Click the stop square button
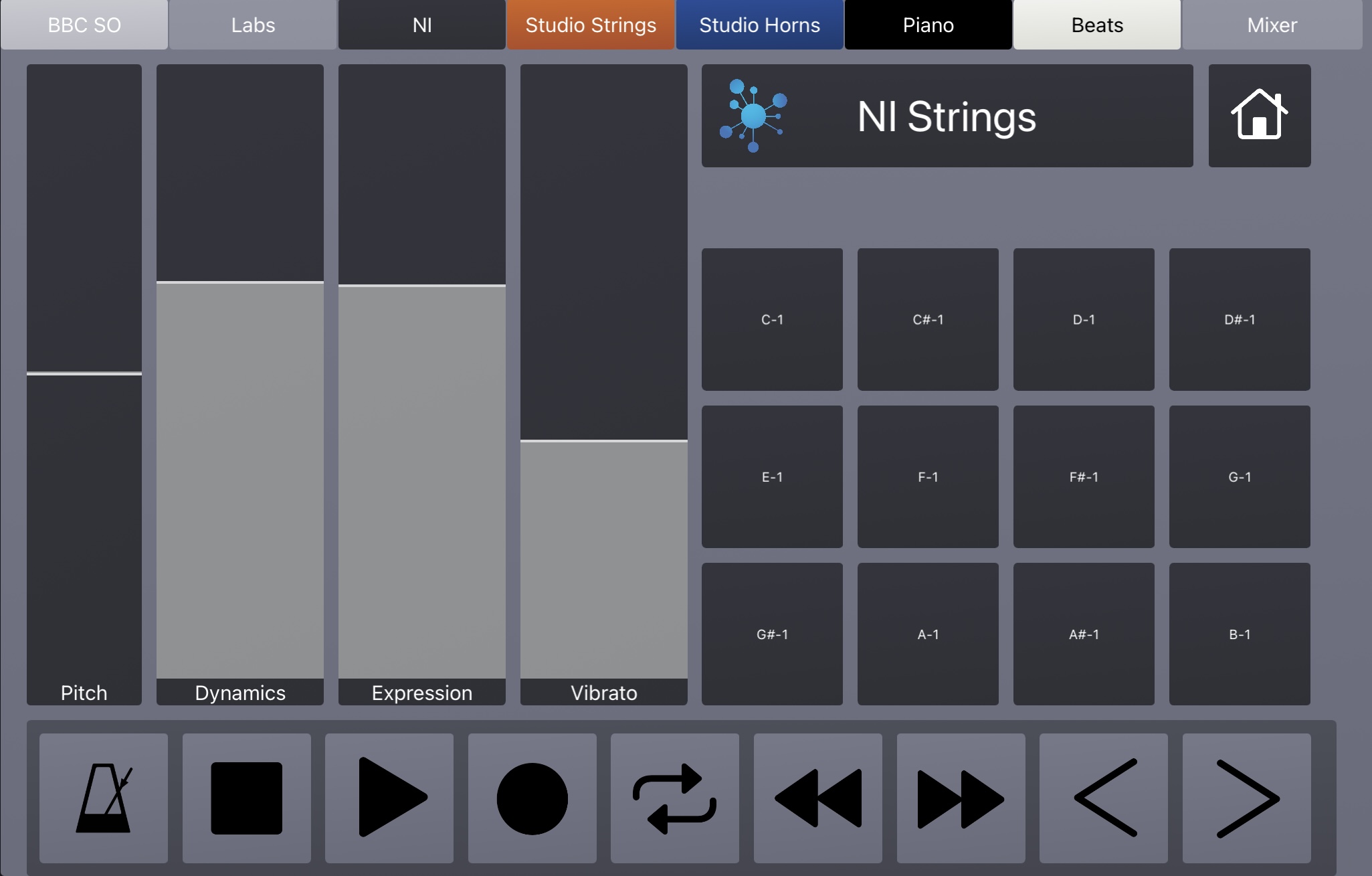Viewport: 1372px width, 876px height. click(x=246, y=798)
